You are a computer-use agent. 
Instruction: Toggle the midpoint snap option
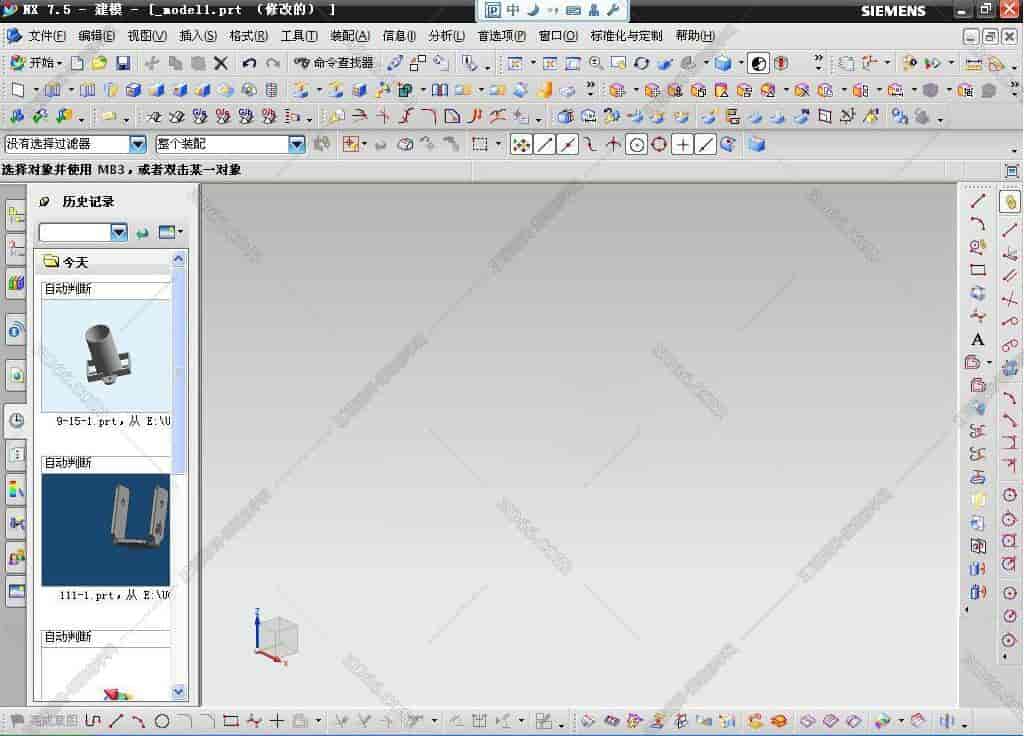click(568, 144)
